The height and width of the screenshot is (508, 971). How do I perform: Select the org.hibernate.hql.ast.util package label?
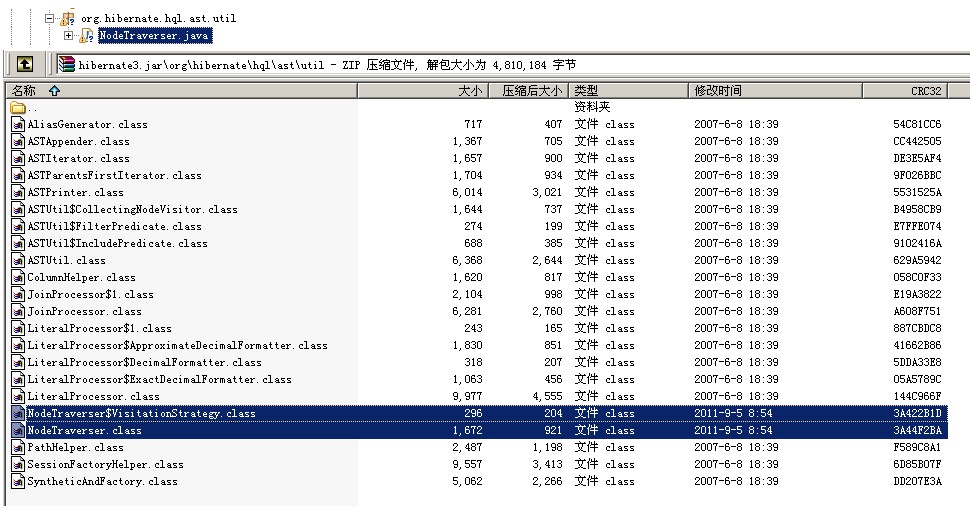tap(159, 19)
